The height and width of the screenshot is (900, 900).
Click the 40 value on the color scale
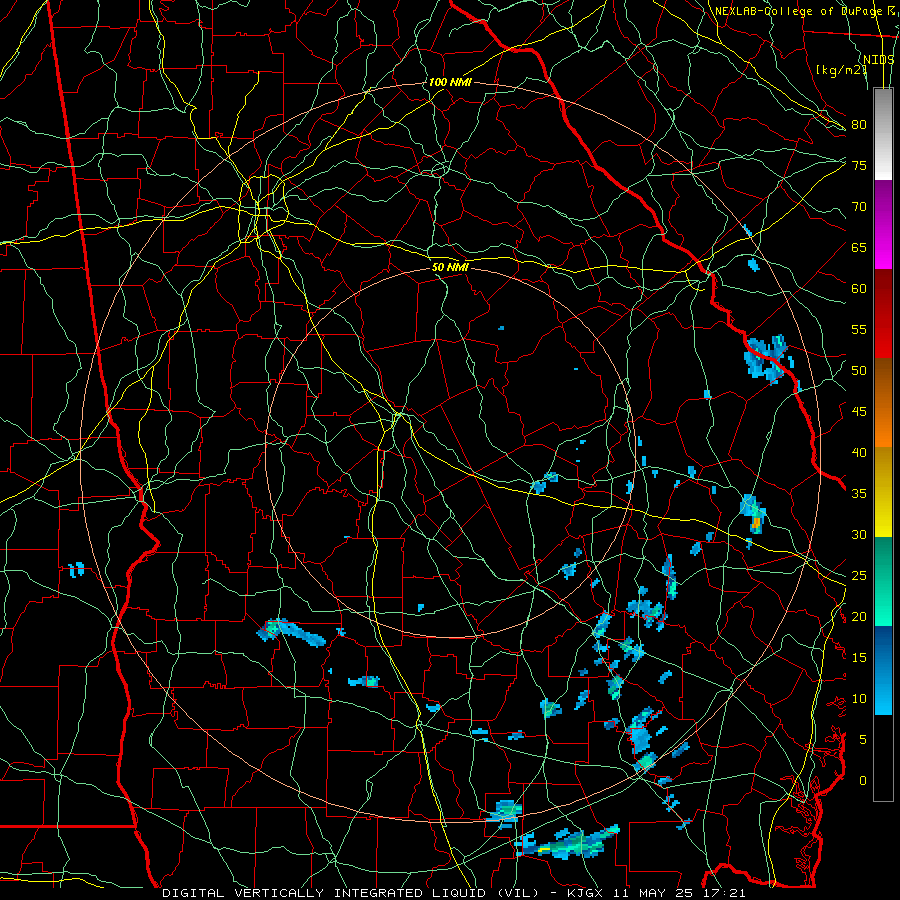pyautogui.click(x=859, y=452)
